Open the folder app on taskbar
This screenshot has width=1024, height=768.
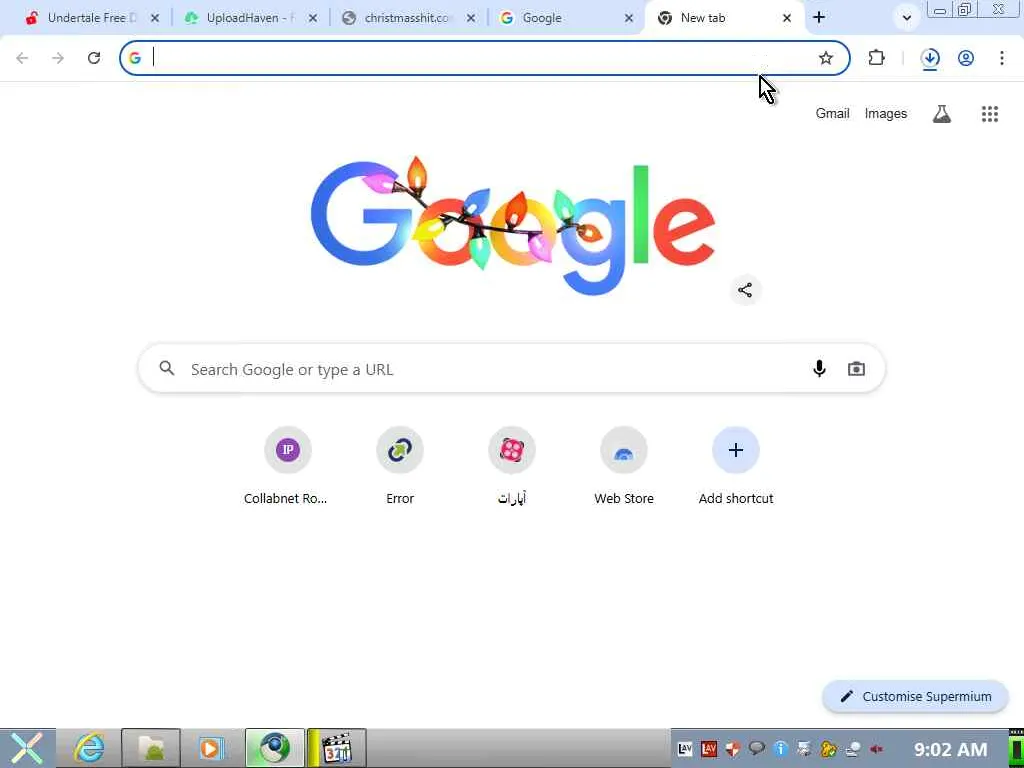point(151,748)
